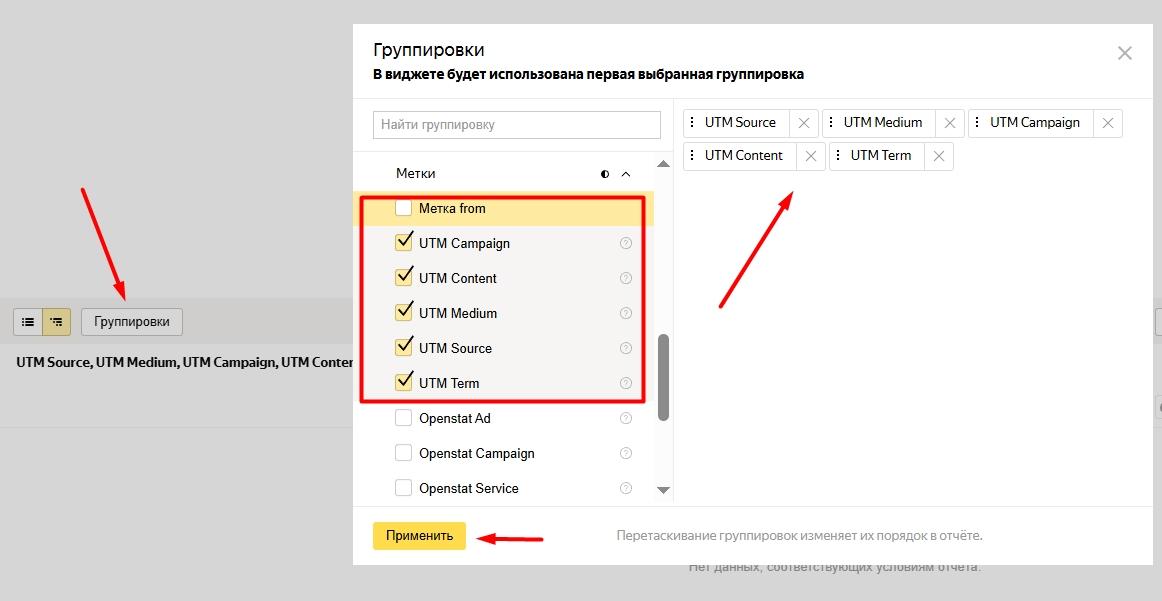Remove the UTM Source grouping chip
Screen dimensions: 1162x601
(803, 123)
